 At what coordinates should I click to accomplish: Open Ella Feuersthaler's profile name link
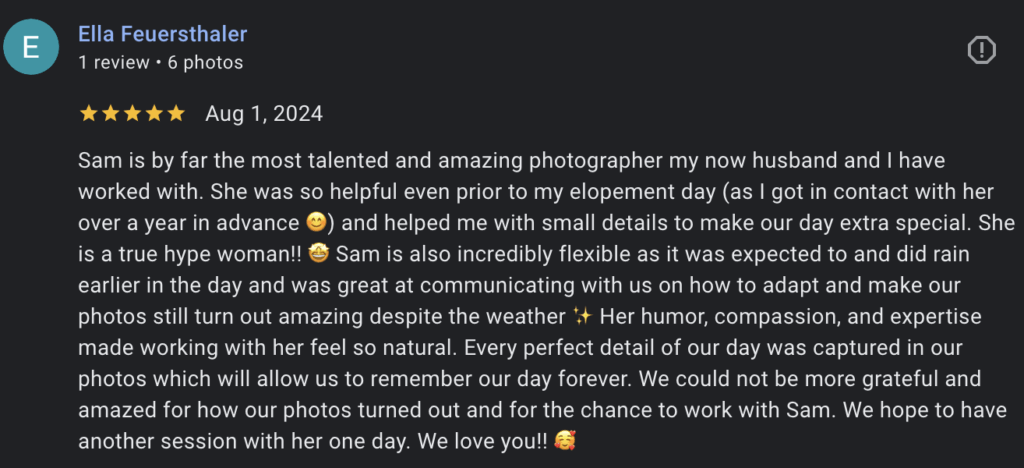(x=162, y=34)
